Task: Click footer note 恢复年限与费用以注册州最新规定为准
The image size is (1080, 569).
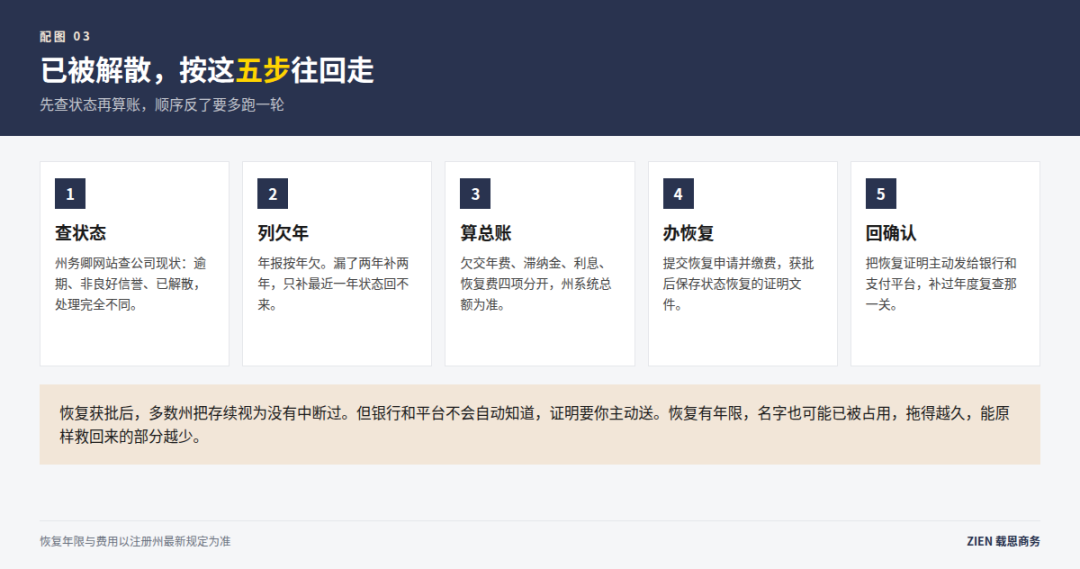Action: [x=135, y=541]
